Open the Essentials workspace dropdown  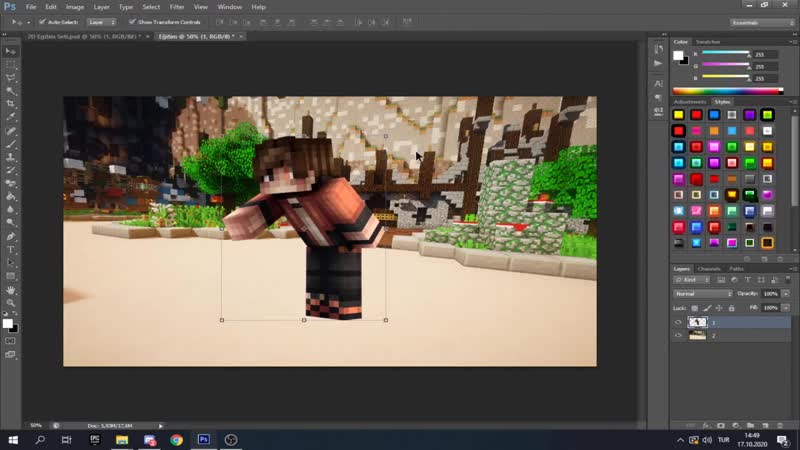pos(762,22)
